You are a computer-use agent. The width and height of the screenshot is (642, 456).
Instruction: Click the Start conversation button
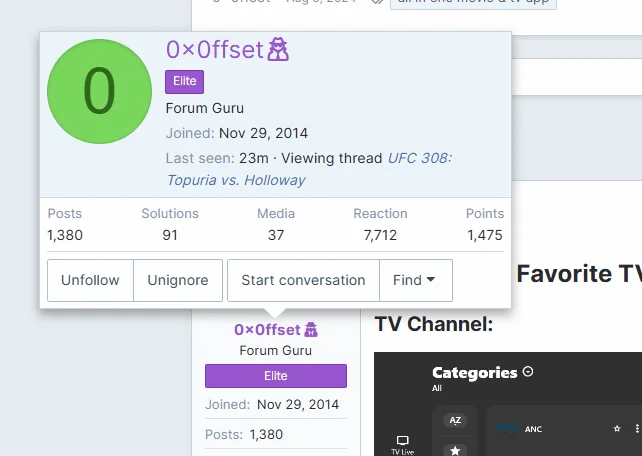303,280
